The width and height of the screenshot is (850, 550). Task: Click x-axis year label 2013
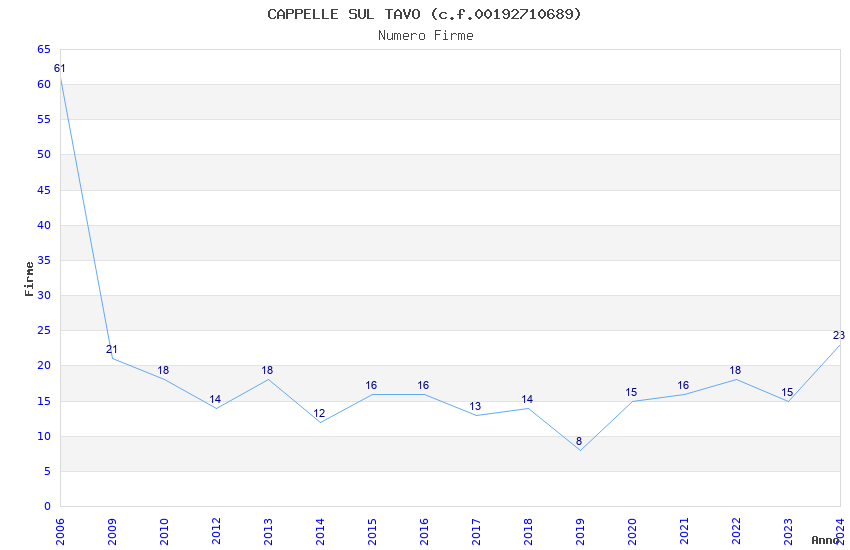(268, 532)
